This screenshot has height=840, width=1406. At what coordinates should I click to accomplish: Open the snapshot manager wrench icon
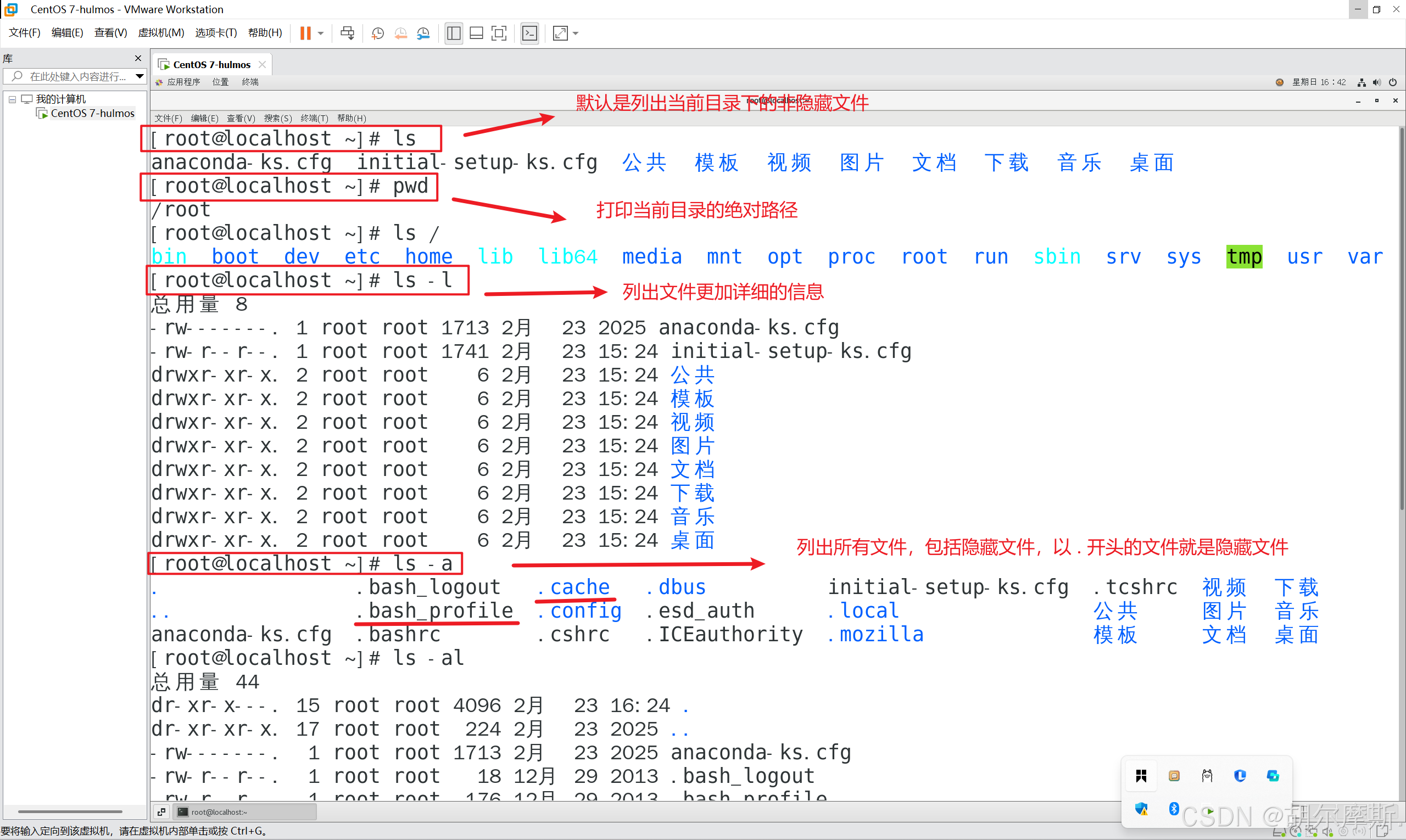423,33
